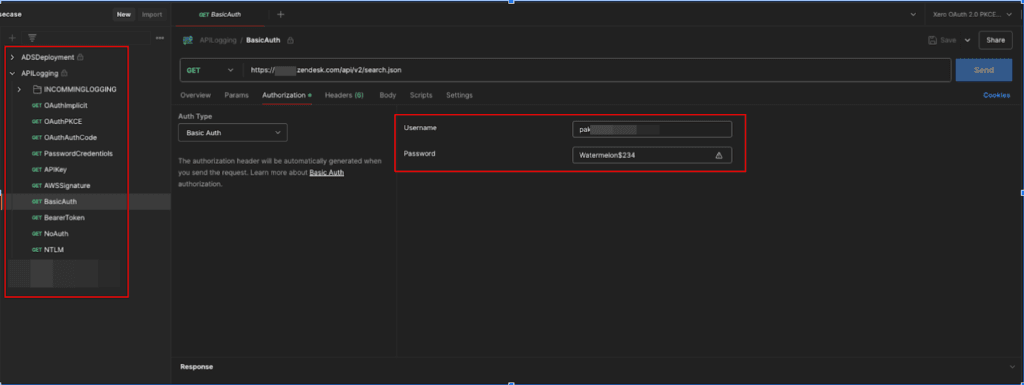Click the warning icon in Password field
1024x385 pixels.
click(x=719, y=155)
